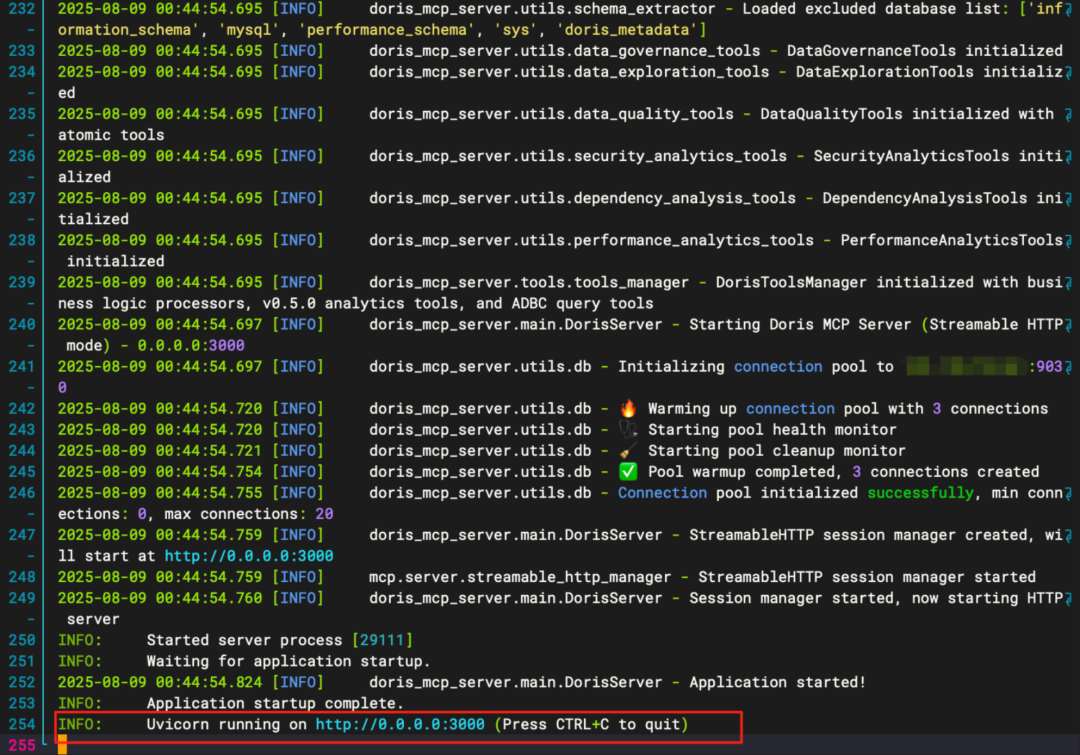
Task: Click 'doris_mcp_server.utils.security_analytics_tools' module name
Action: tap(578, 156)
